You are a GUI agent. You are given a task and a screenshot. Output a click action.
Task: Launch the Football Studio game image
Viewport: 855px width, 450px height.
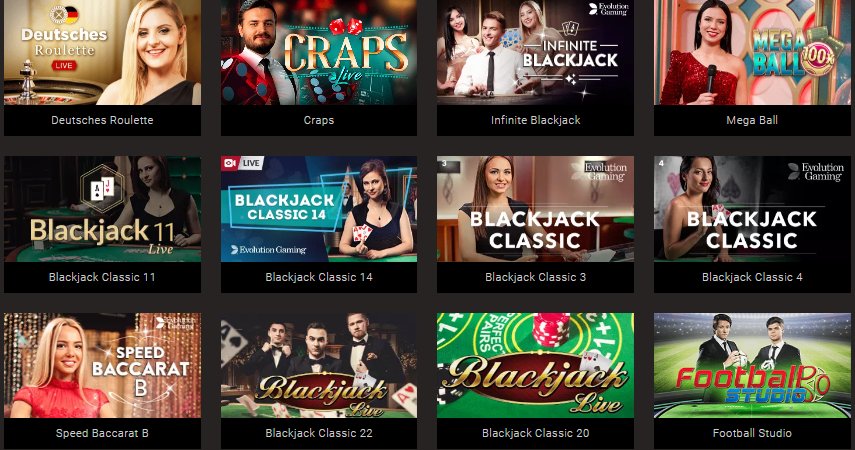click(x=752, y=365)
